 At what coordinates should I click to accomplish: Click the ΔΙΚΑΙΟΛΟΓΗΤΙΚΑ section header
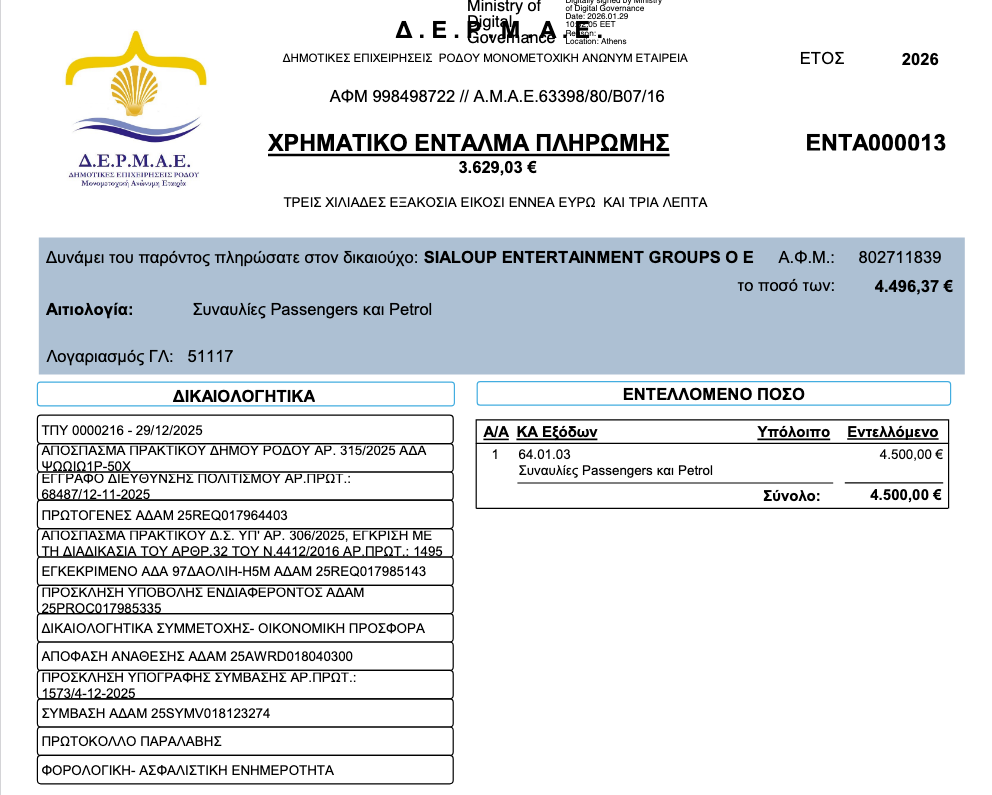click(x=245, y=395)
